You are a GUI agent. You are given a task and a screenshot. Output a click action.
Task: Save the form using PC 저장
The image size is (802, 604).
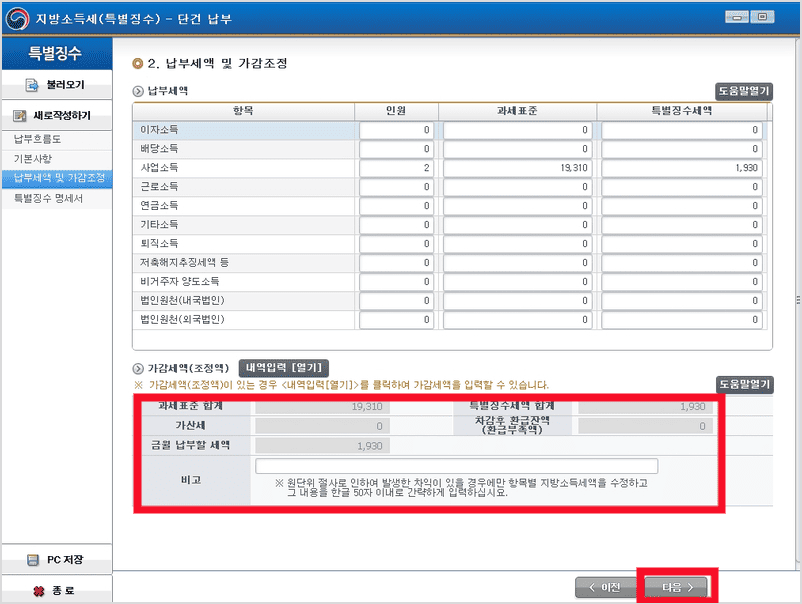point(55,561)
